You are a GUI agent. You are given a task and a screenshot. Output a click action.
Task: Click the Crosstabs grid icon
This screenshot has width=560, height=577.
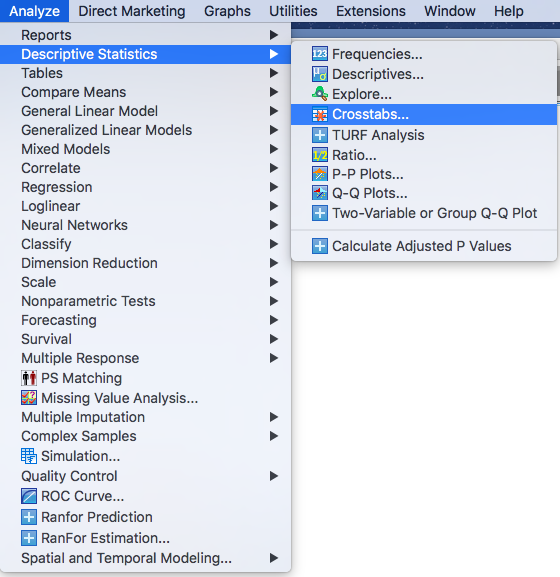tap(319, 115)
